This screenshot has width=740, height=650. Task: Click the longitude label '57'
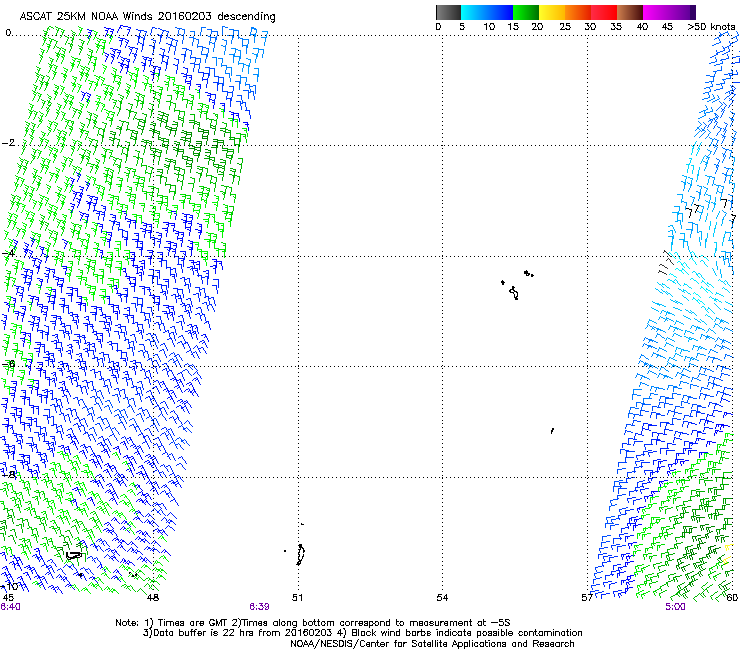point(587,598)
